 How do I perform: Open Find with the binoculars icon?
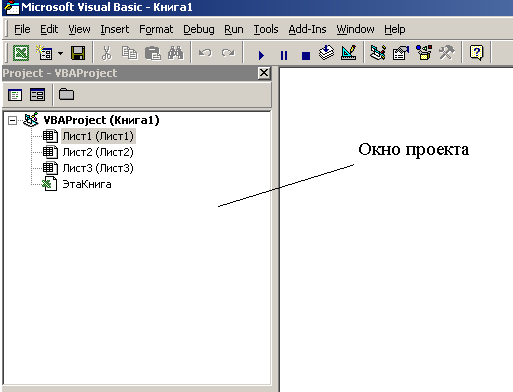[x=176, y=53]
